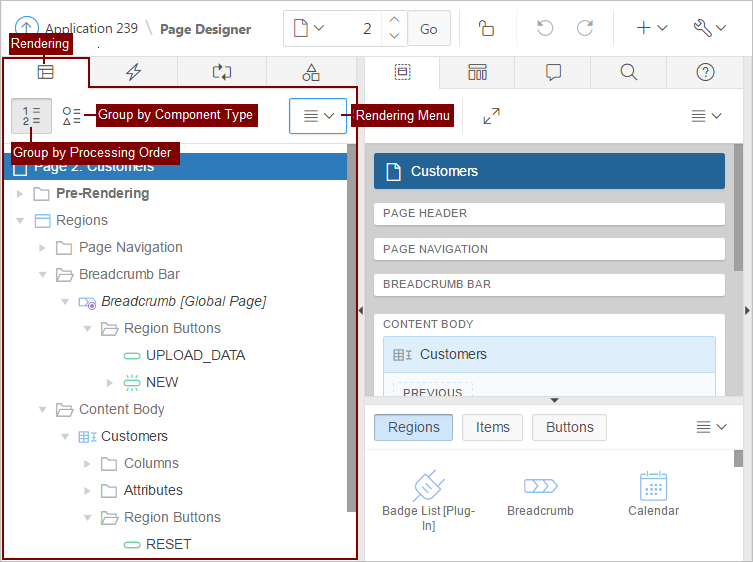Click the Go button

click(x=428, y=29)
